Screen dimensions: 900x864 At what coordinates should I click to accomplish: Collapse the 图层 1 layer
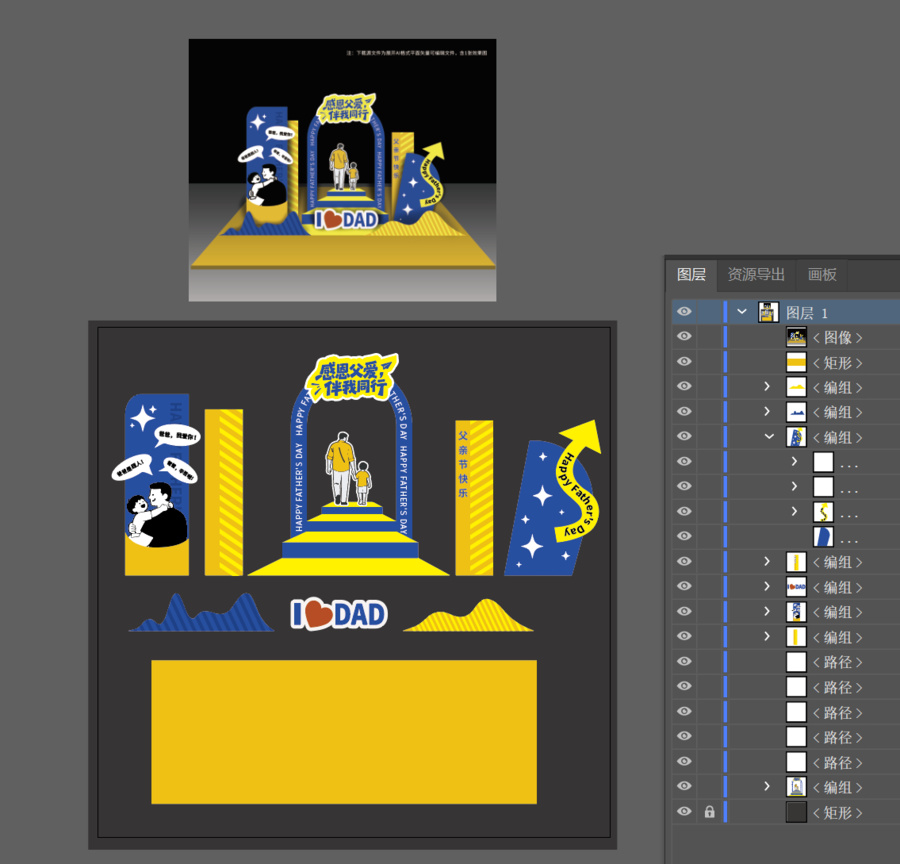(742, 312)
